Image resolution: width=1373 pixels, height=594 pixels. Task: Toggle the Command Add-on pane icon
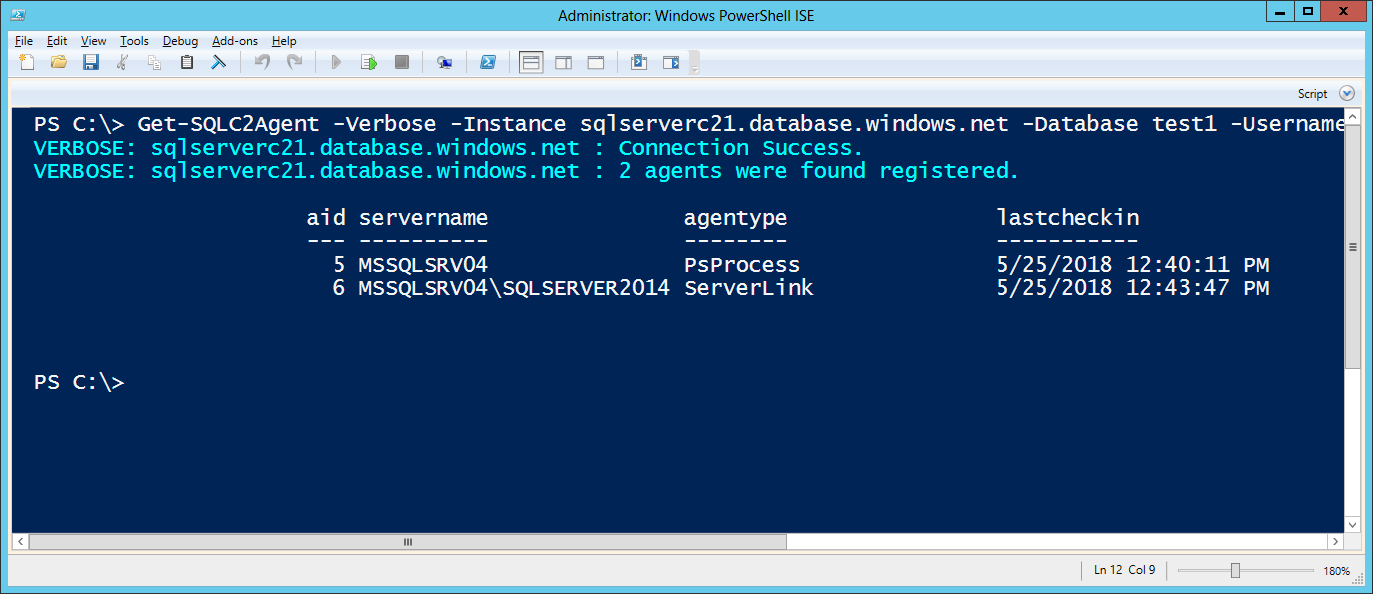(671, 62)
